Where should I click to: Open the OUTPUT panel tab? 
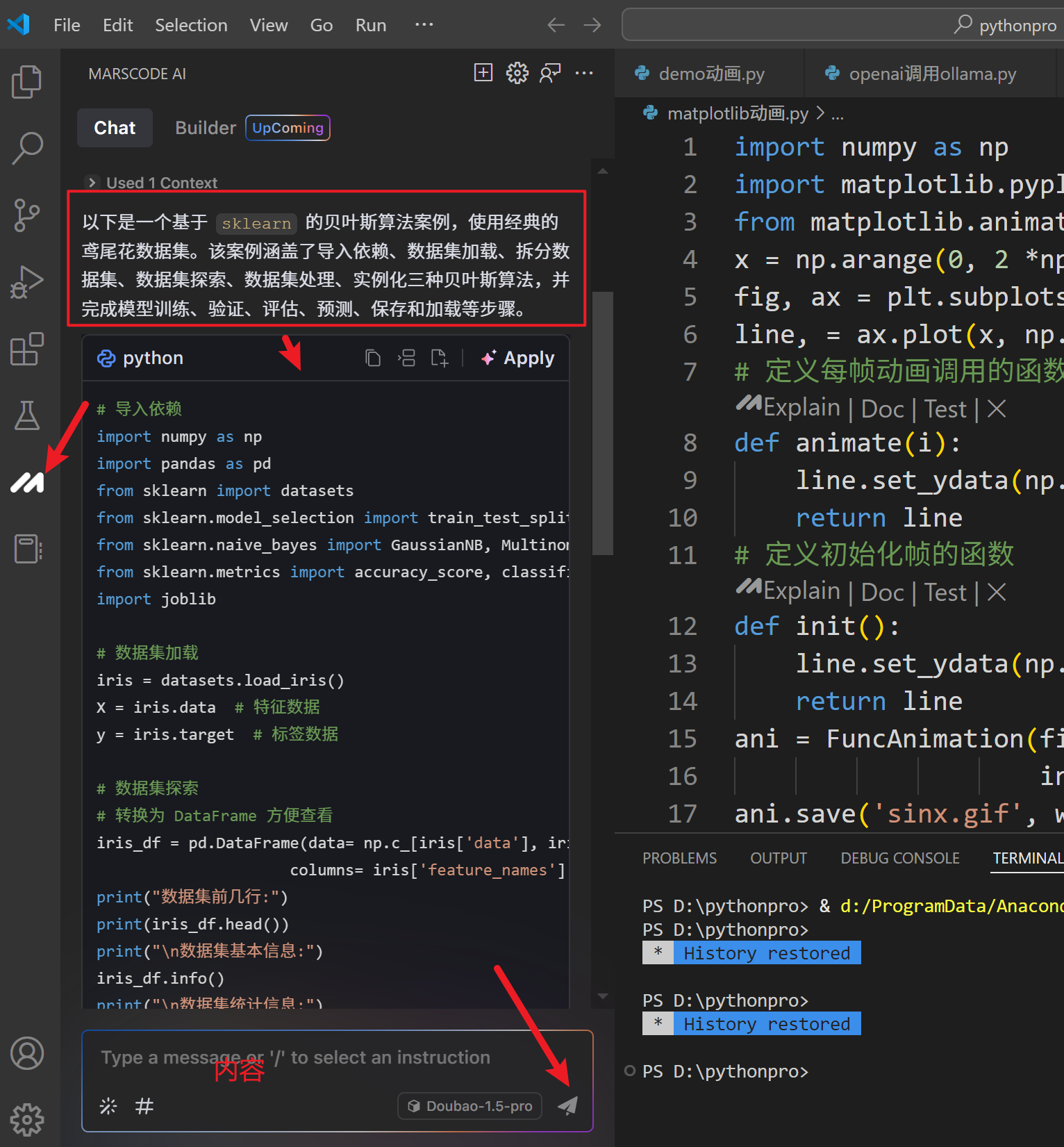(x=779, y=858)
